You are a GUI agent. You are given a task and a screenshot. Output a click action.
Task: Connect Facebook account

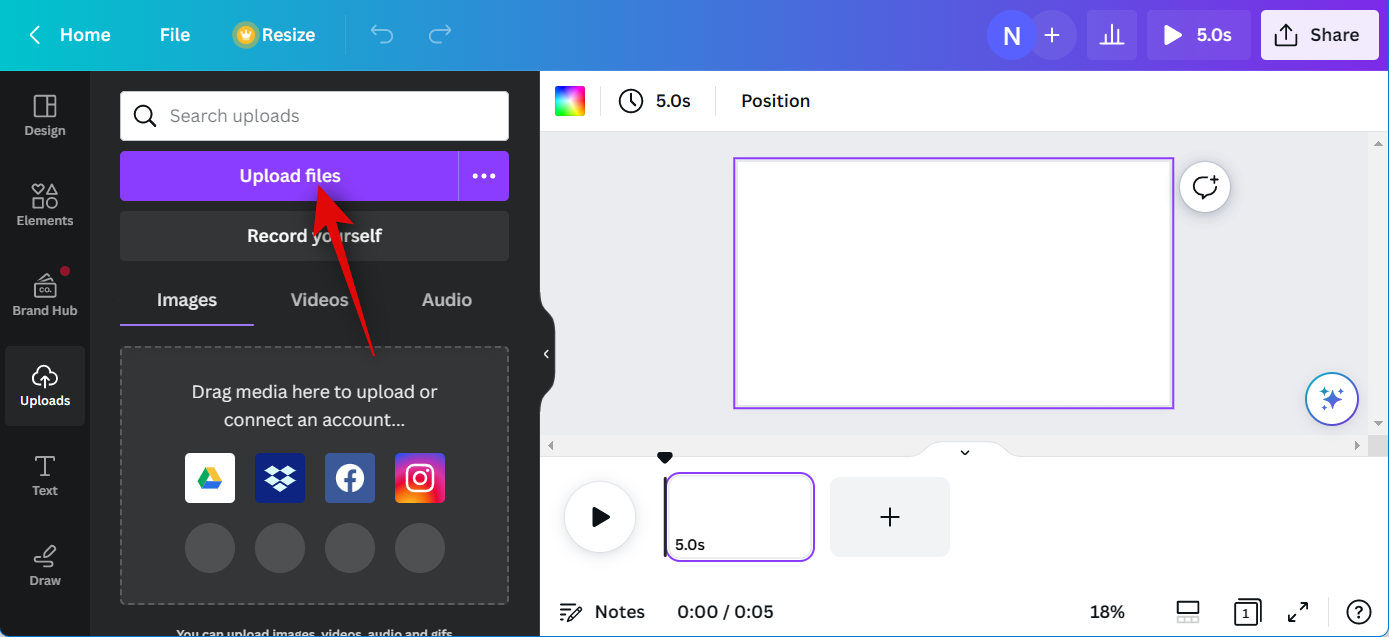pyautogui.click(x=350, y=478)
